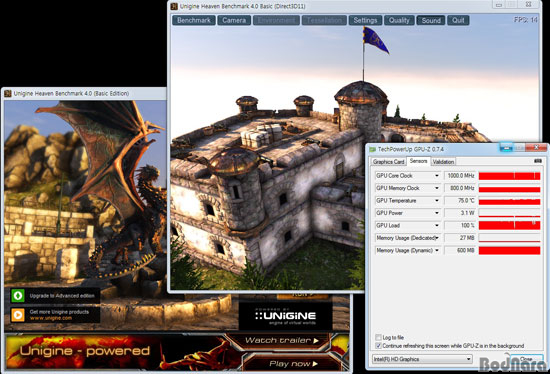This screenshot has height=374, width=550.
Task: Click the Unigine Heaven Basic Edition launcher icon
Action: [8, 93]
